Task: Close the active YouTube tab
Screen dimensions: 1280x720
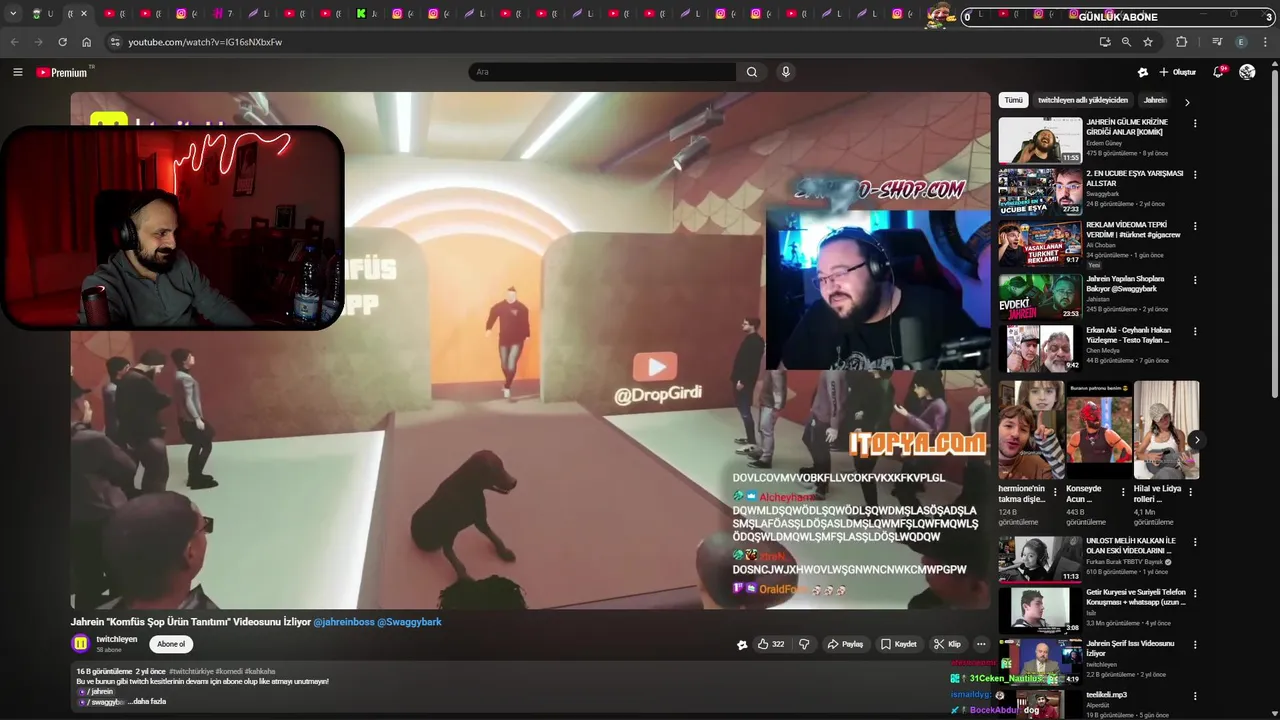Action: [84, 14]
